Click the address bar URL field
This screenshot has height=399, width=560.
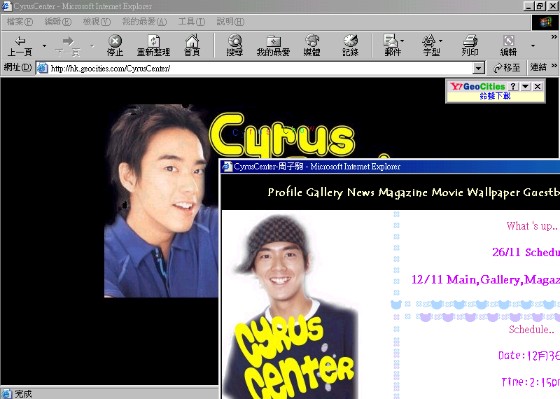(x=260, y=68)
